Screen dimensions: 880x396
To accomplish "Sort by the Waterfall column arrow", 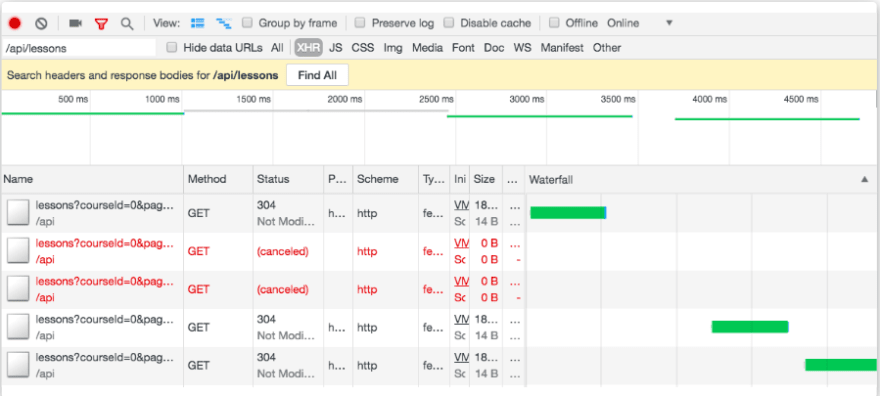I will point(864,179).
